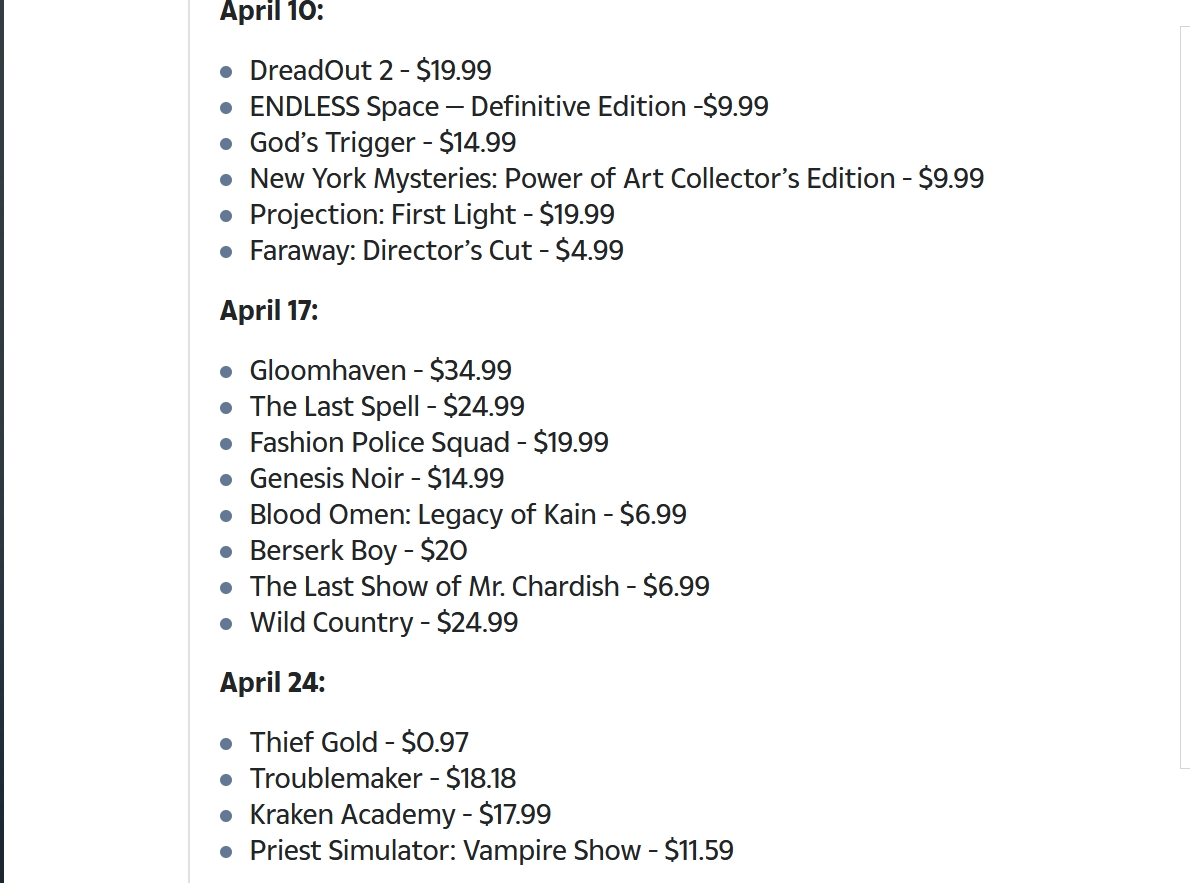The image size is (1190, 883).
Task: Select Priest Simulator: Vampire Show entry
Action: pos(491,851)
